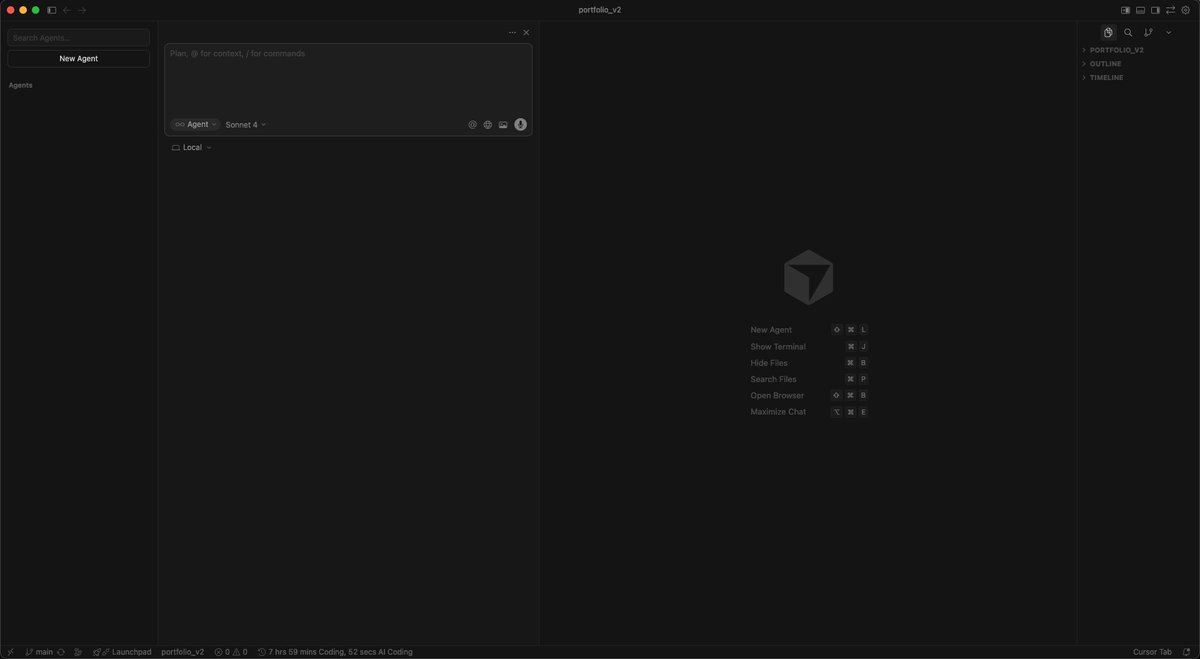Click portfolio_v2 in the status bar
1200x659 pixels.
[182, 652]
